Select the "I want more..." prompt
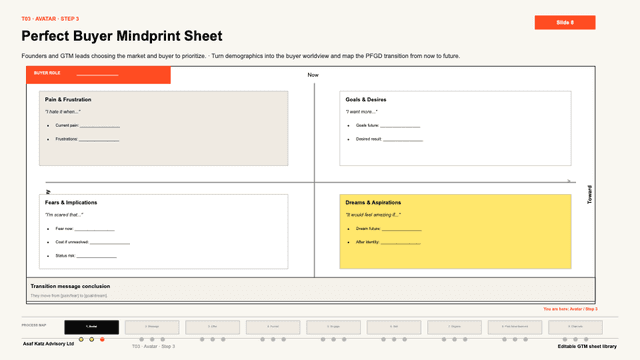 (x=361, y=112)
